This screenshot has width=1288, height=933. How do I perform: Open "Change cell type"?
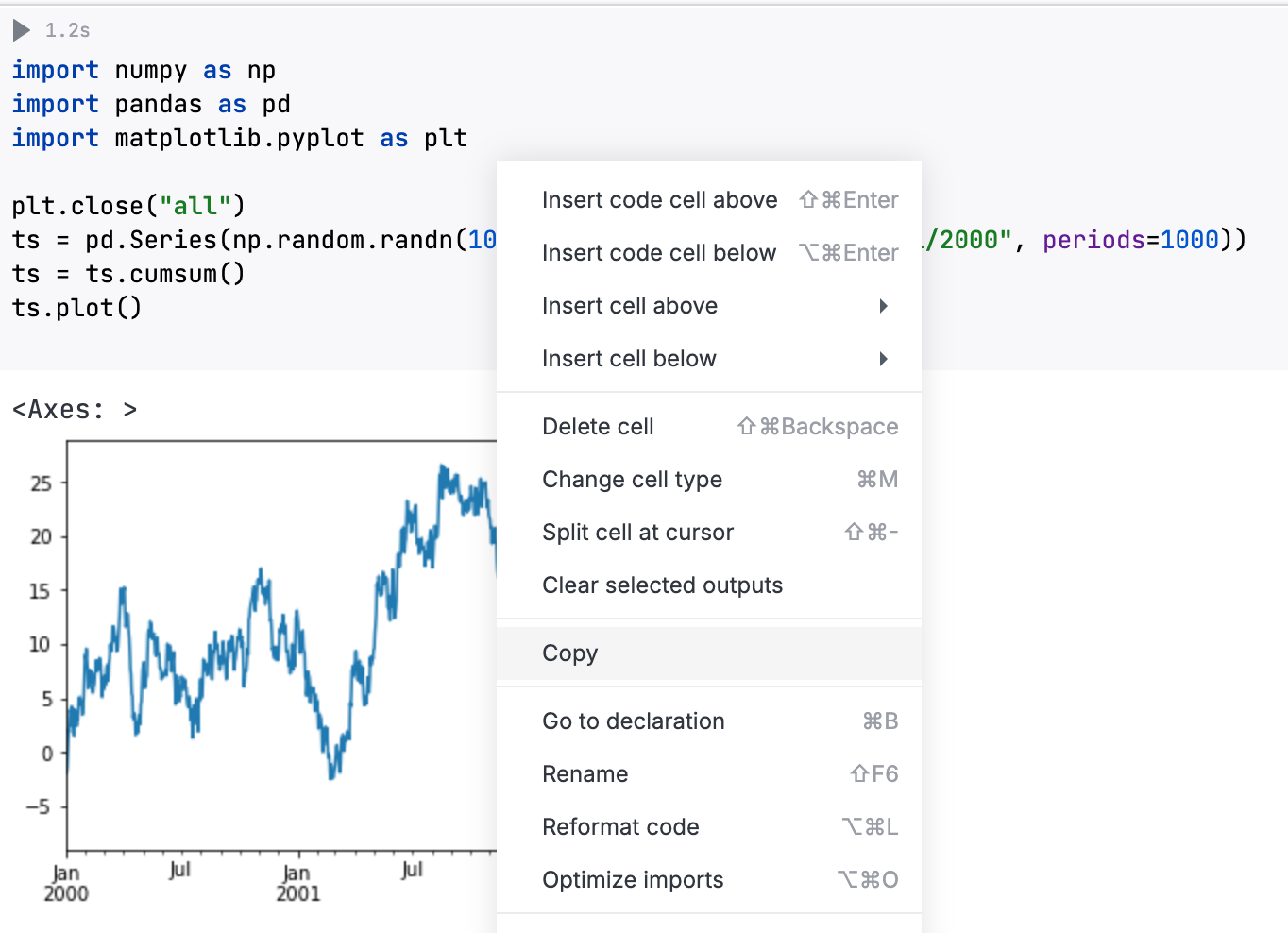pyautogui.click(x=632, y=479)
